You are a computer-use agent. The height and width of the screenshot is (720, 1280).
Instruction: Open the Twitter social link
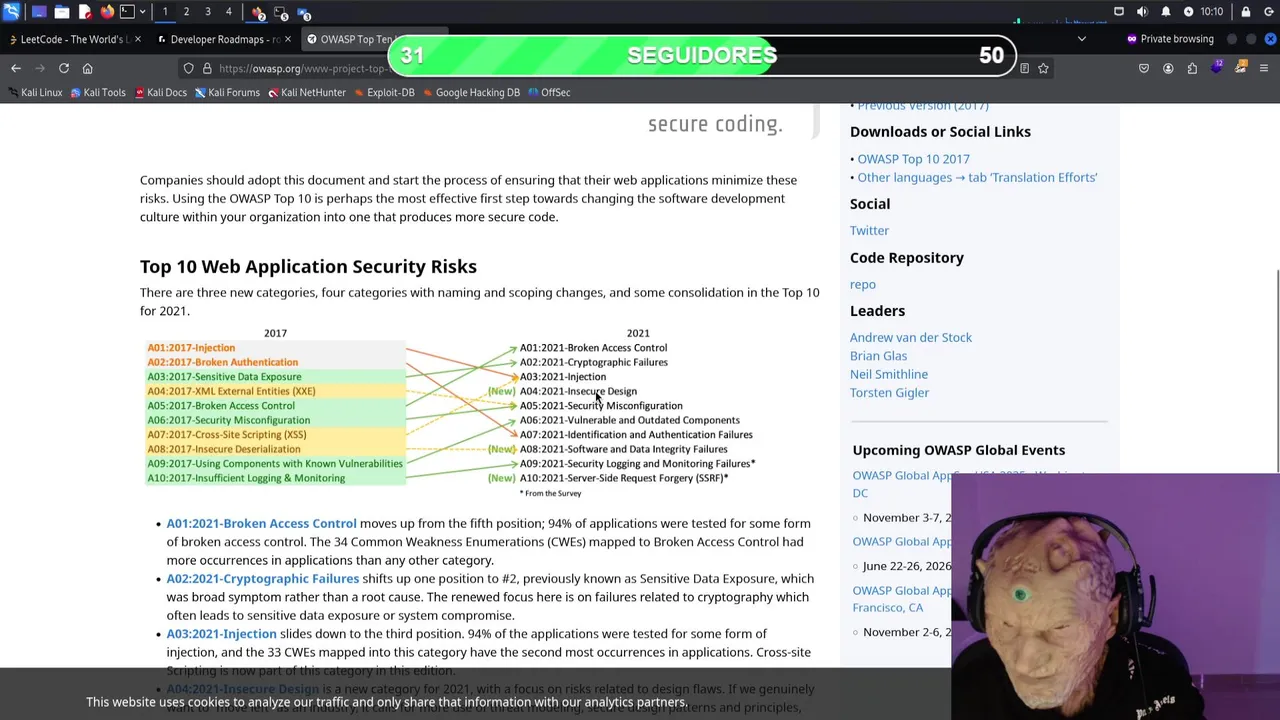(x=869, y=230)
